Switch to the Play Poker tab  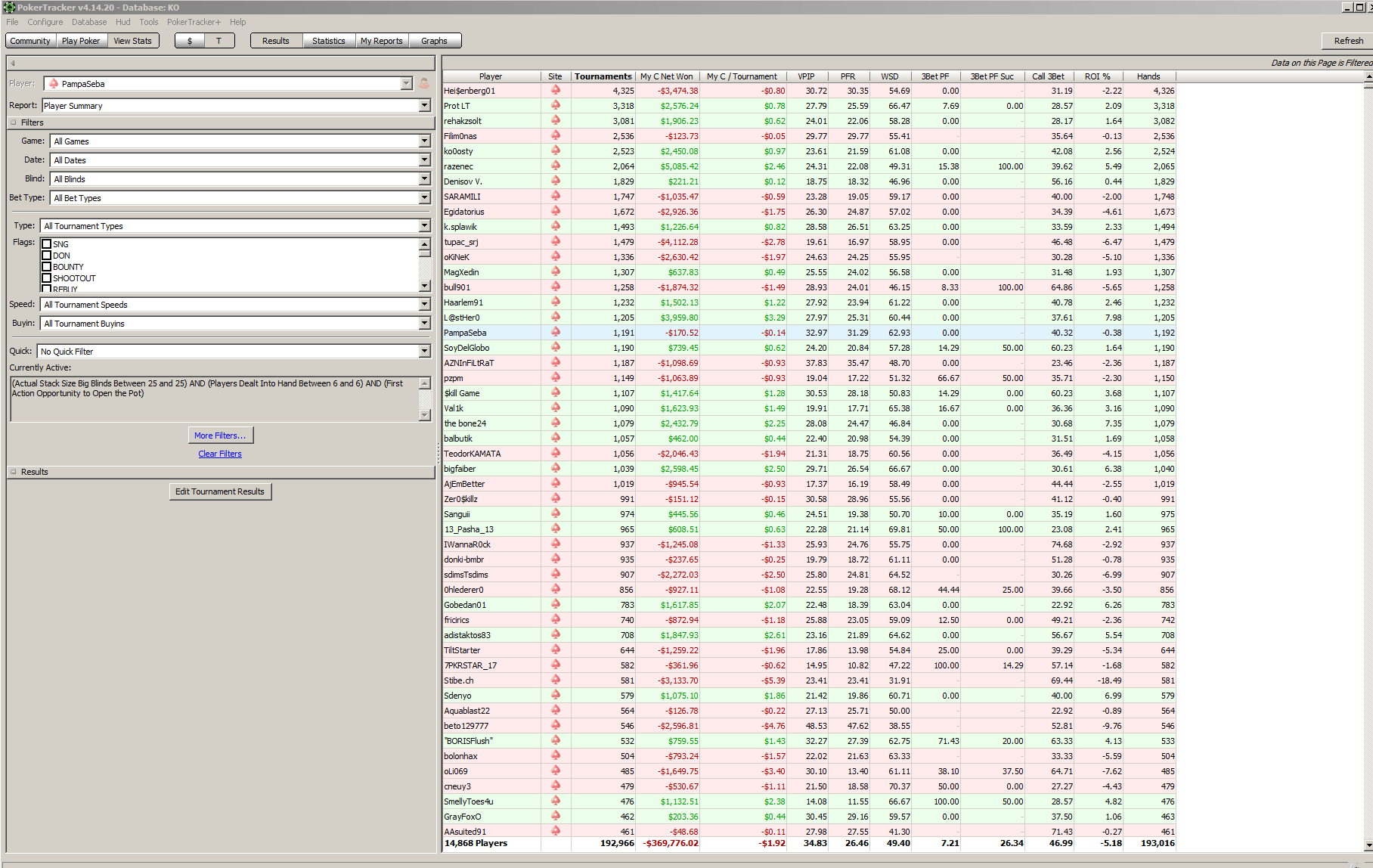coord(81,41)
